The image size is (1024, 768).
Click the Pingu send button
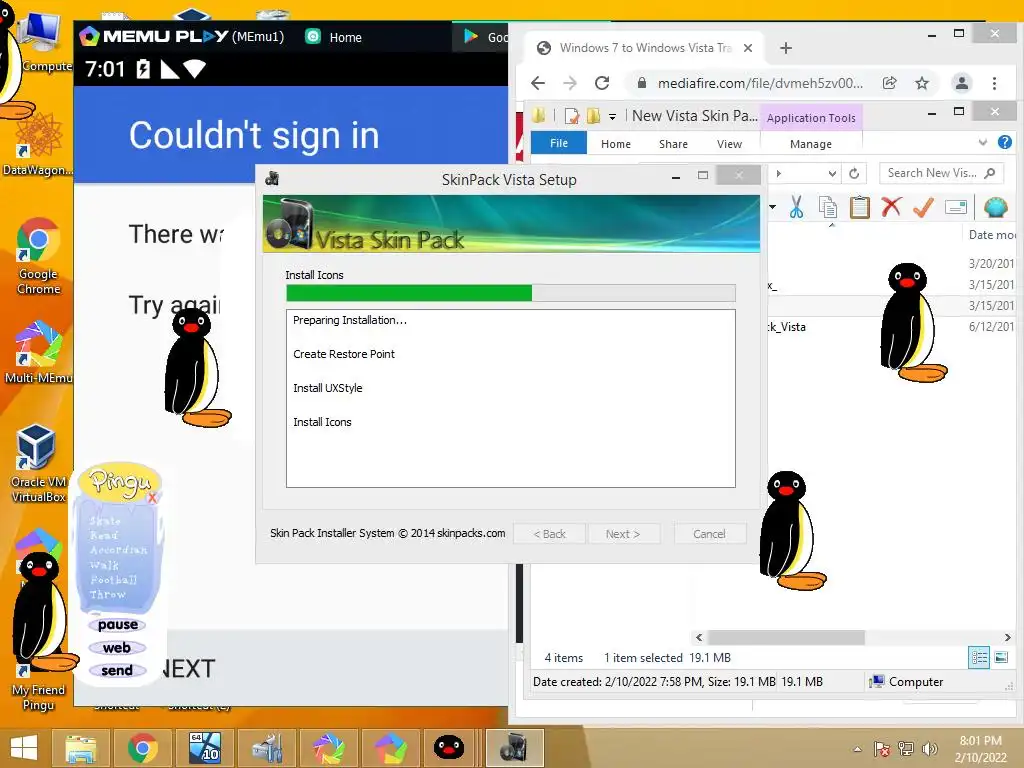[x=118, y=670]
